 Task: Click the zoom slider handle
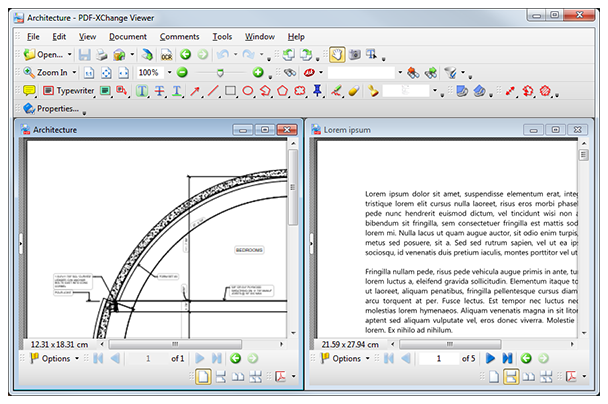[220, 73]
